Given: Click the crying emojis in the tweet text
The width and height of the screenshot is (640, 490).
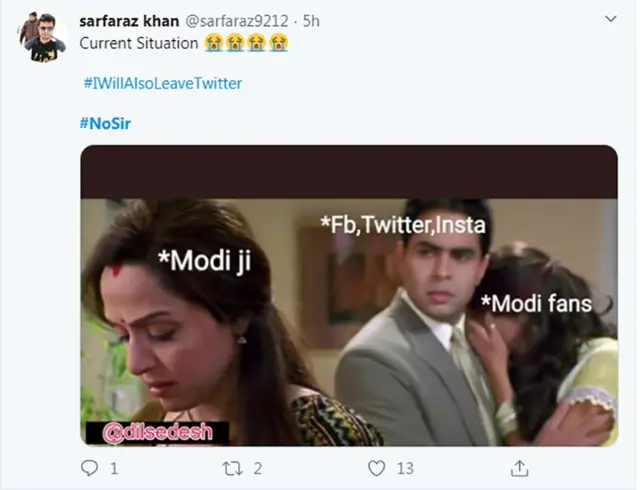Looking at the screenshot, I should tap(246, 44).
